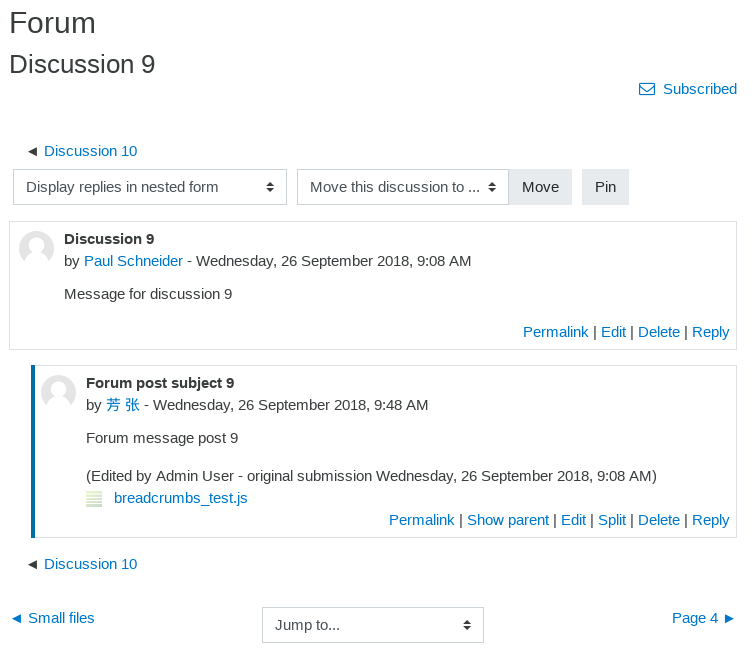Open 芳 张's profile link
Viewport: 753px width, 661px height.
pyautogui.click(x=122, y=405)
